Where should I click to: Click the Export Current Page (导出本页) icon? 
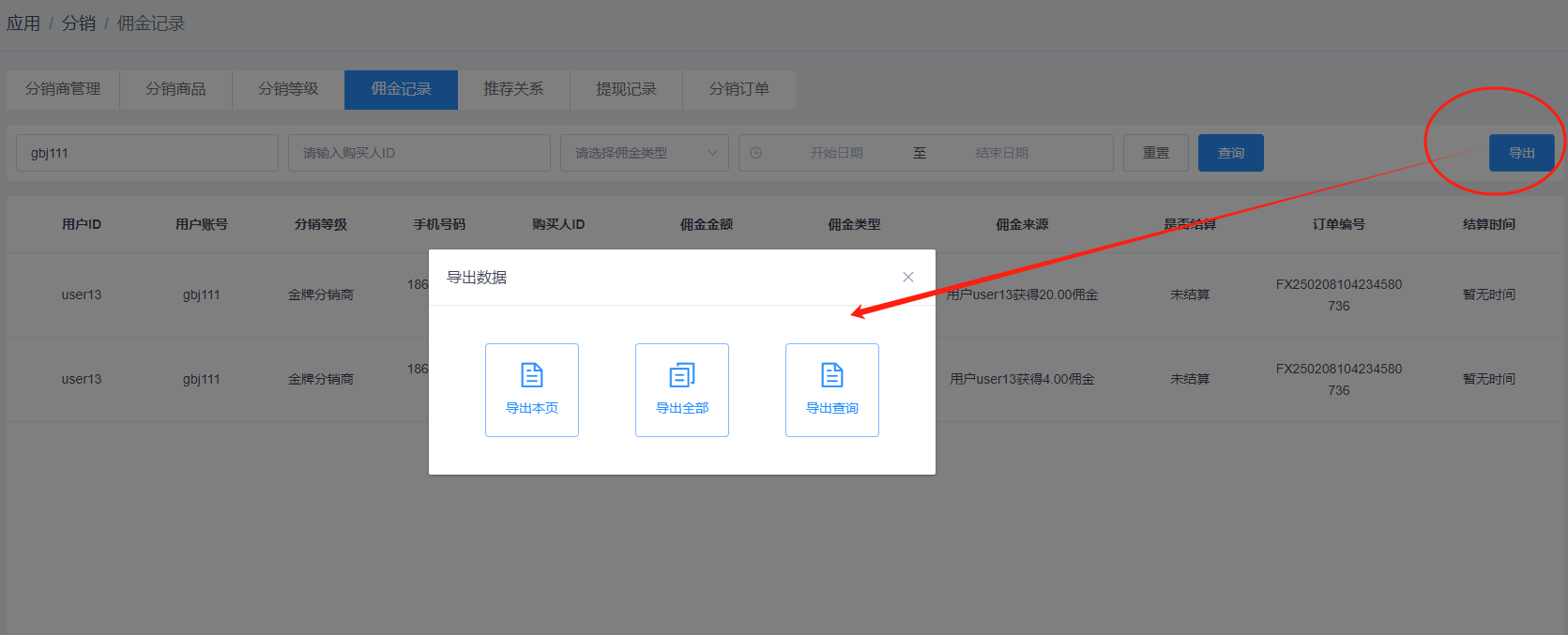click(531, 376)
